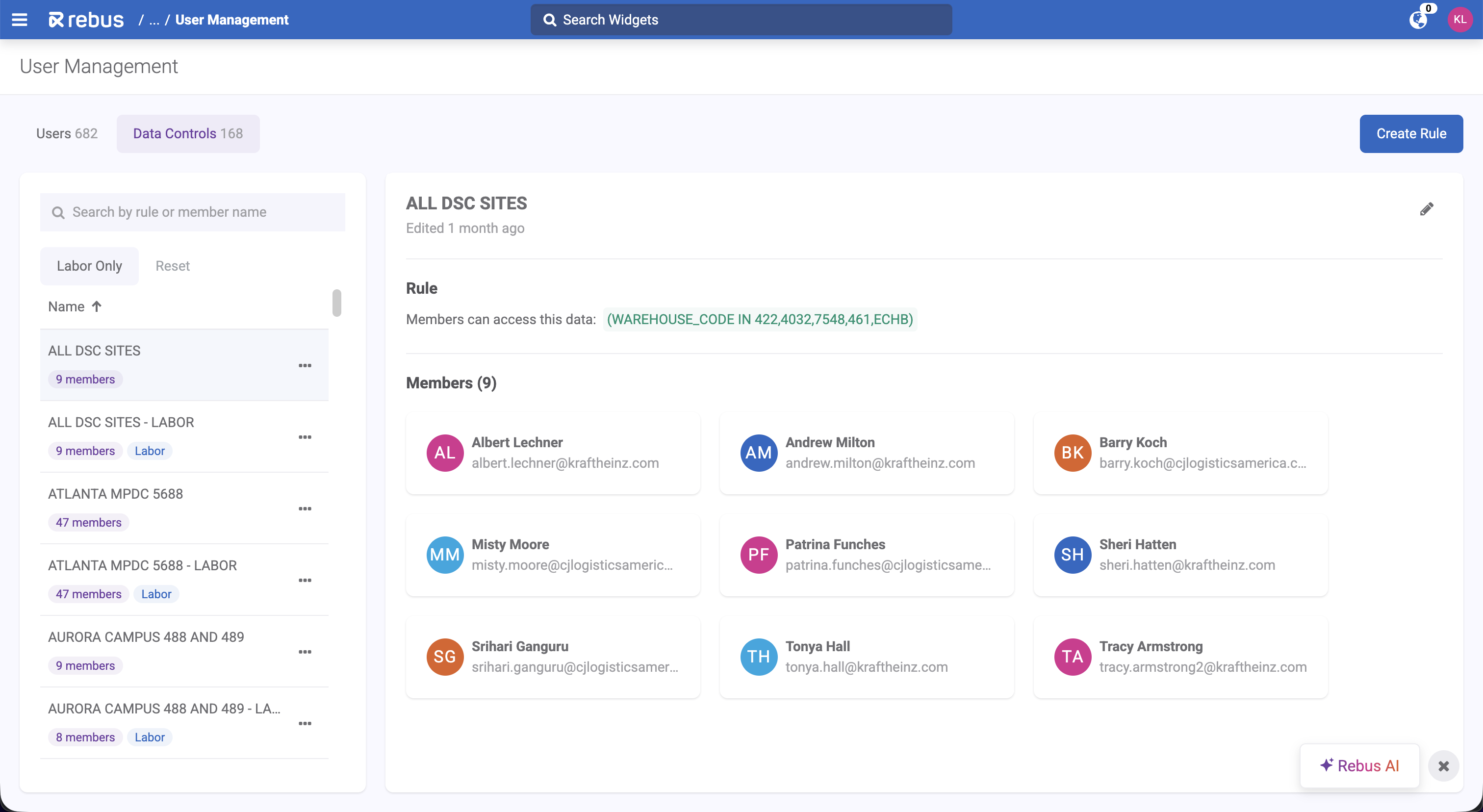Select the ALL DSC SITES - LABOR rule
Image resolution: width=1483 pixels, height=812 pixels.
click(184, 437)
